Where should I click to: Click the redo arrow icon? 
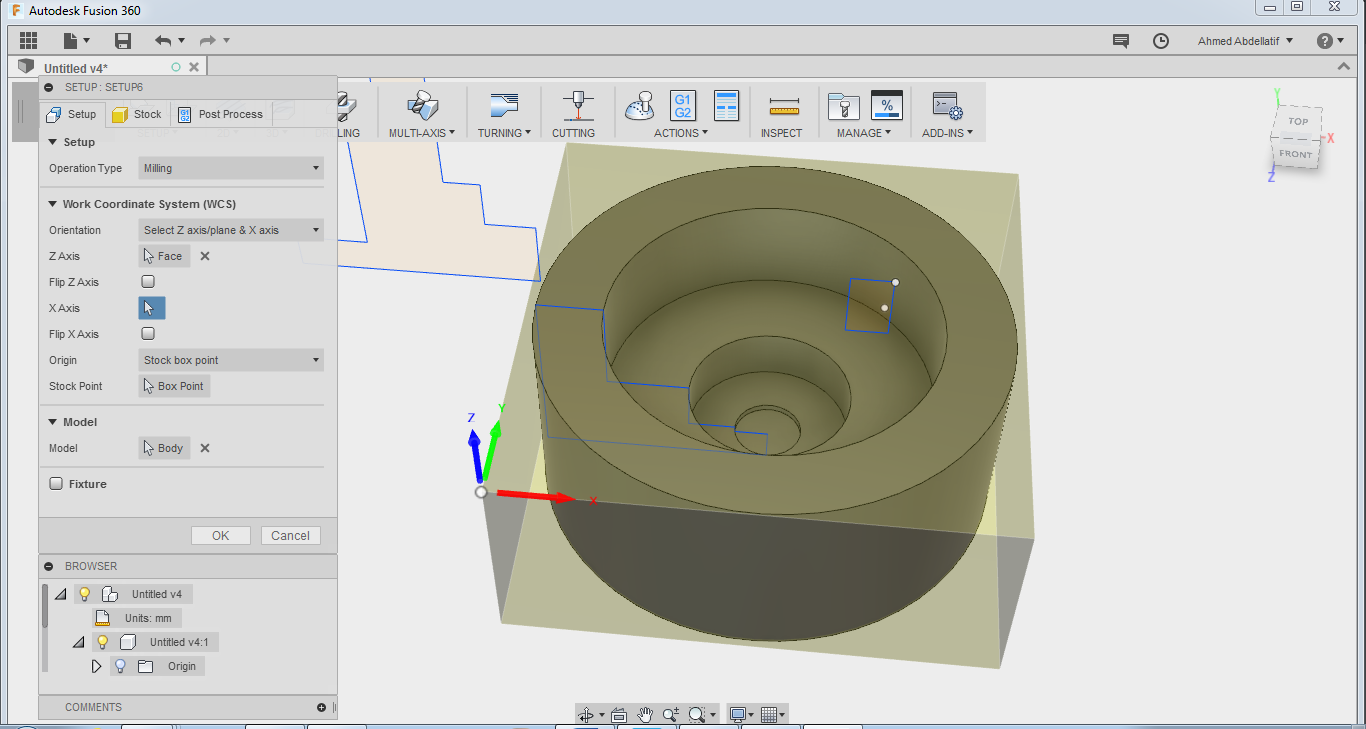[x=208, y=41]
